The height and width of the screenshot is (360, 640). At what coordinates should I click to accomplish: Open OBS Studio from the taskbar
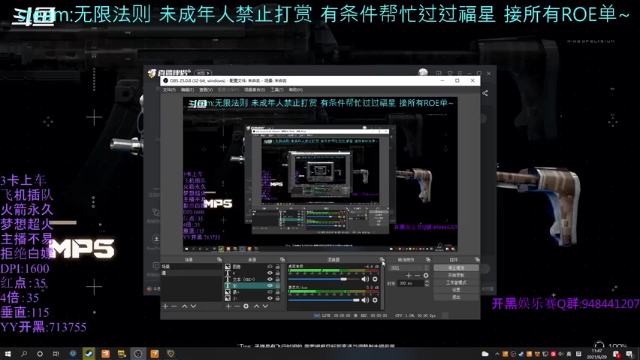pos(138,353)
